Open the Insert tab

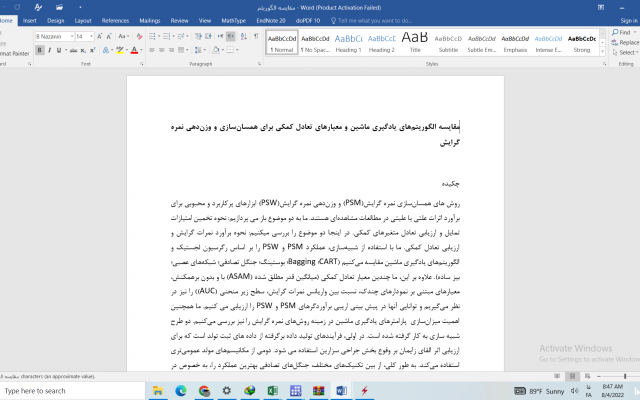click(29, 20)
